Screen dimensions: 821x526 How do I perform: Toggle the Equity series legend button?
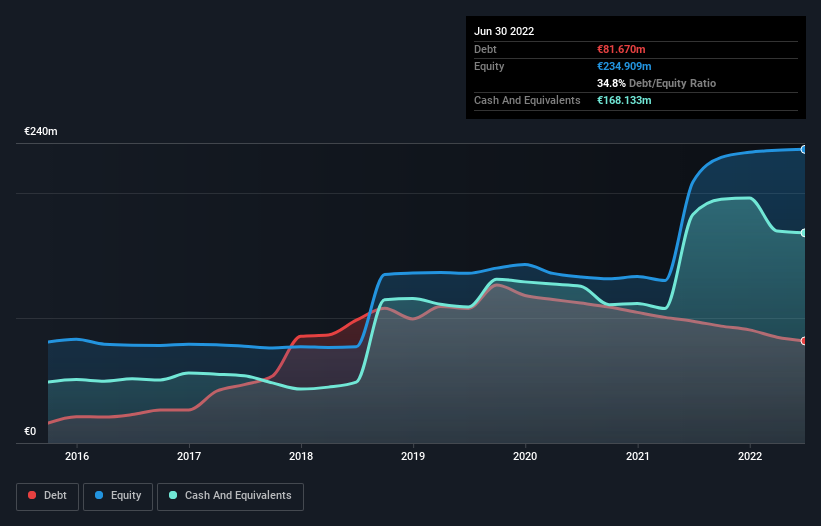(x=118, y=496)
